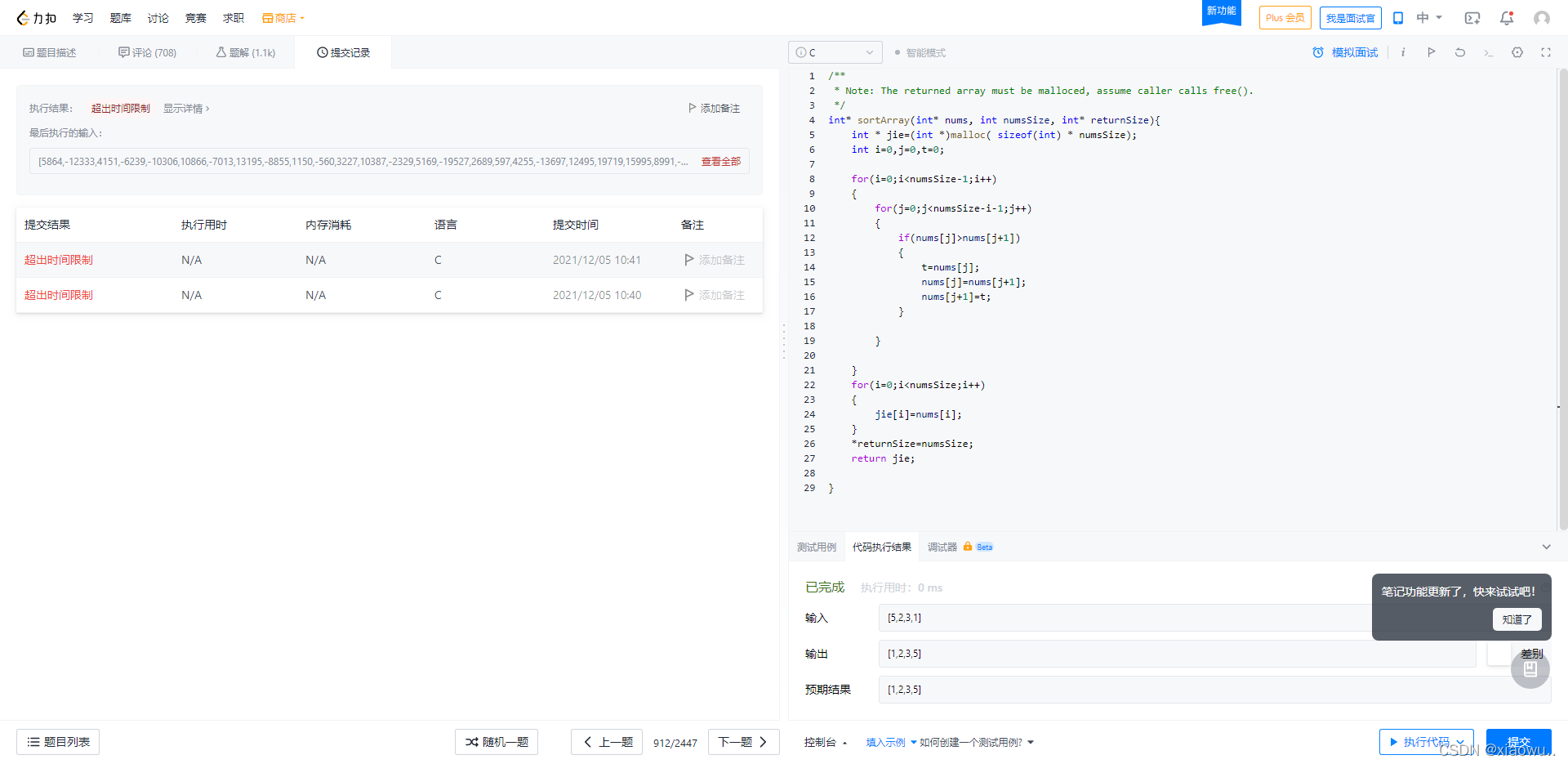1568x764 pixels.
Task: Open 如何创建一个测试用例 dropdown
Action: click(977, 742)
